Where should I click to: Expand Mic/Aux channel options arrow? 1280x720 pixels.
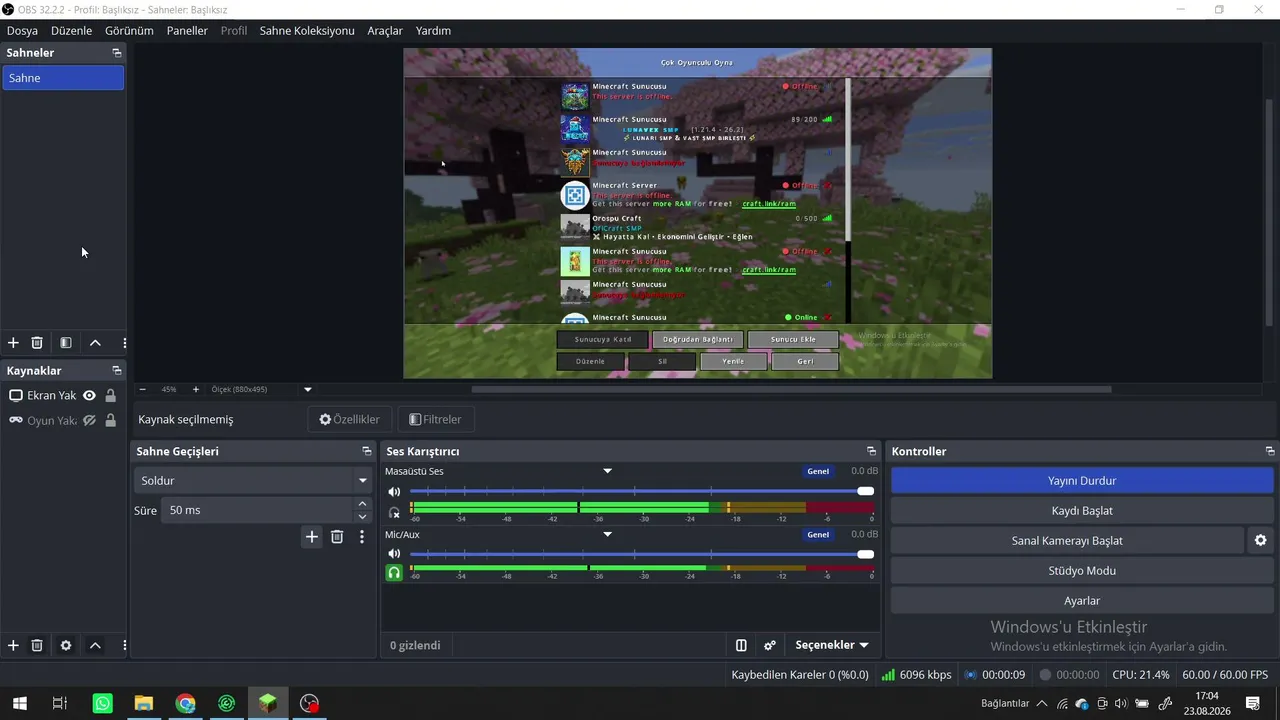pyautogui.click(x=607, y=534)
